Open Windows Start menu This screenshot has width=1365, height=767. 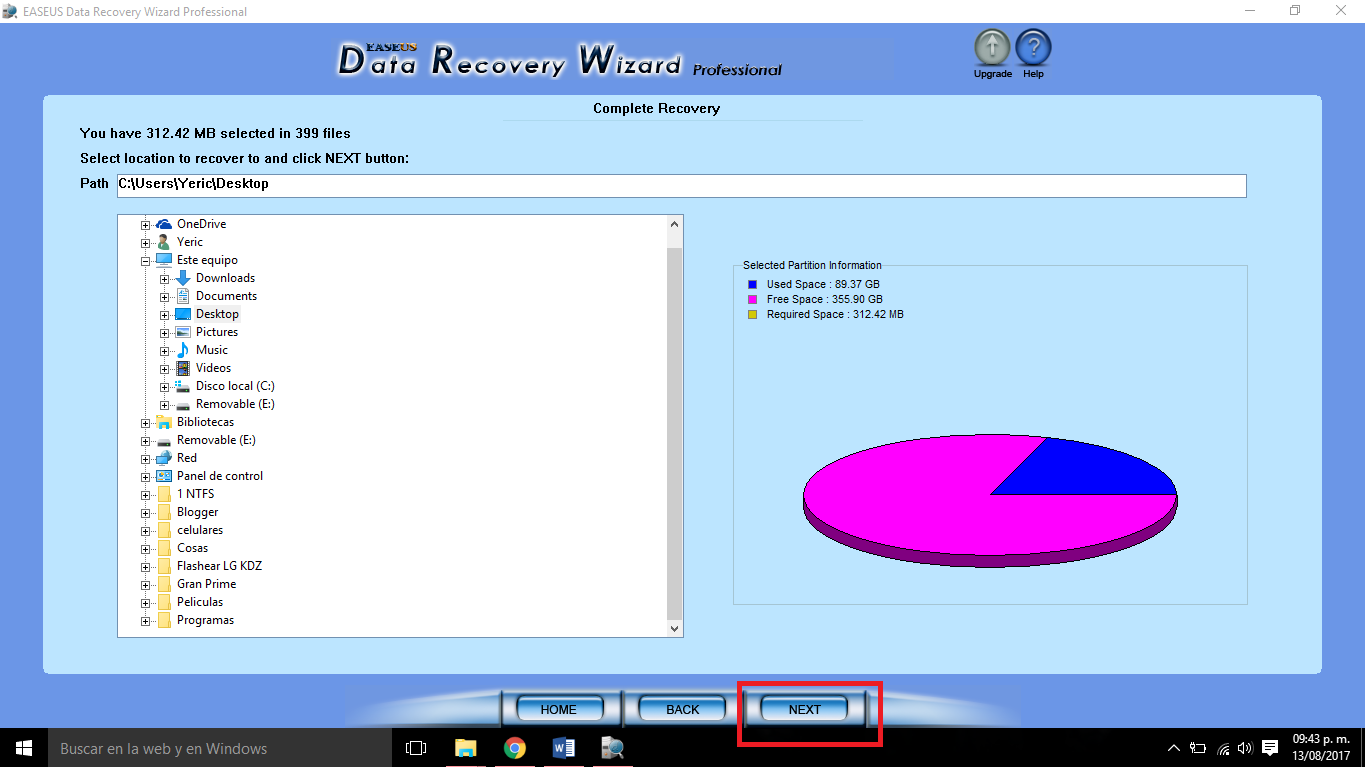tap(24, 748)
